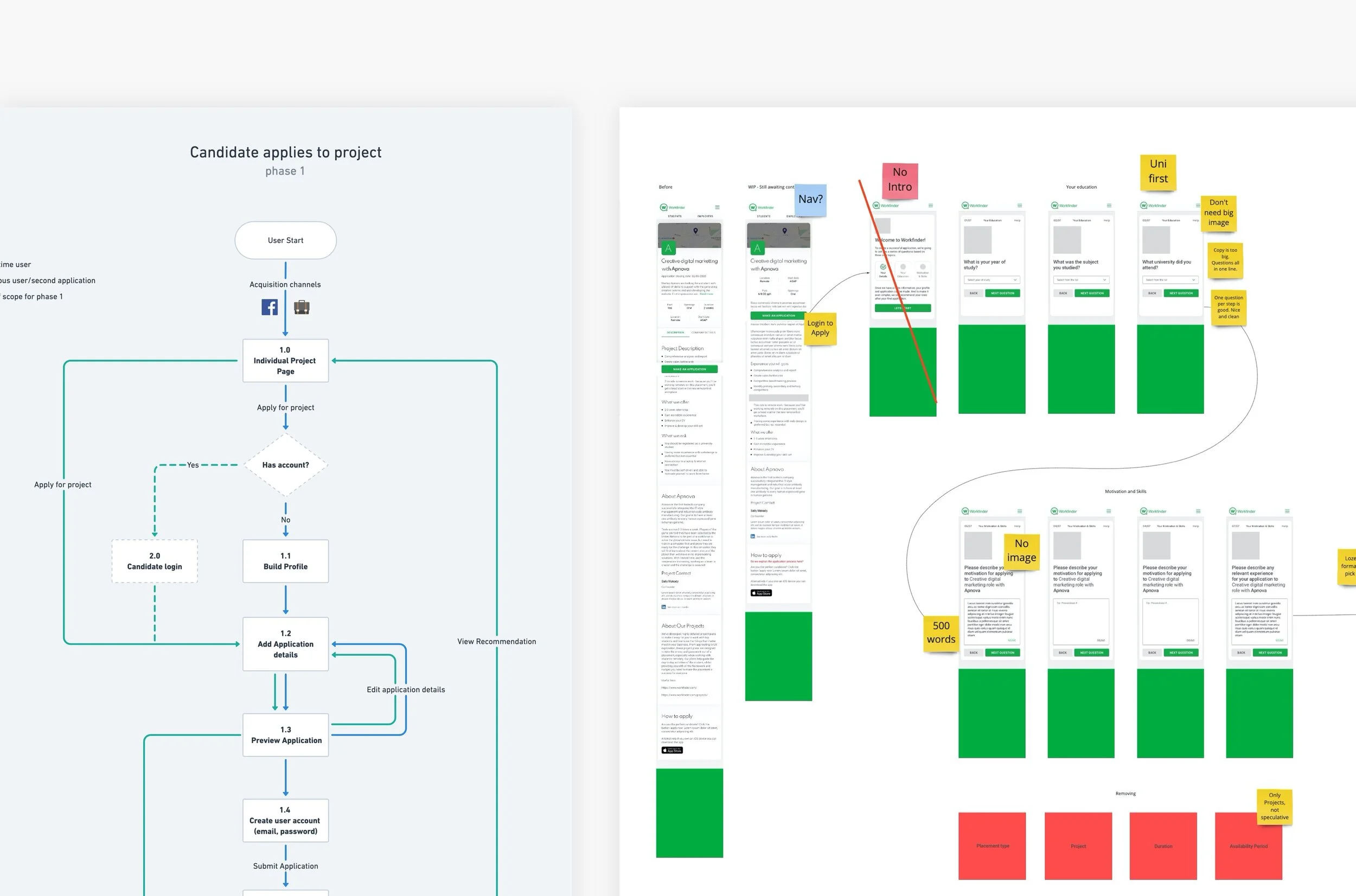The image size is (1356, 896).
Task: Select the Your Education step radio circle
Action: pyautogui.click(x=904, y=267)
